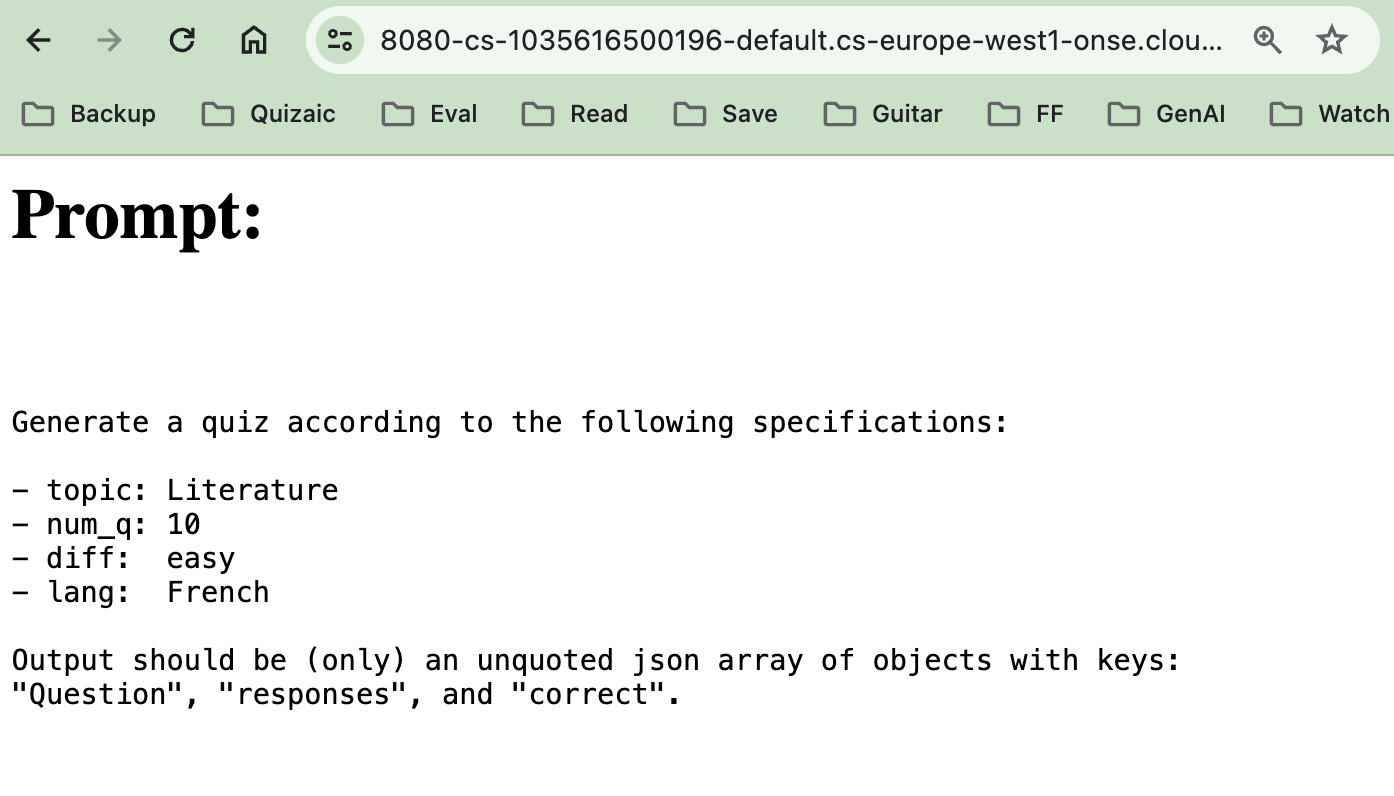Open the Backup bookmarks folder
This screenshot has height=796, width=1394.
(x=89, y=114)
